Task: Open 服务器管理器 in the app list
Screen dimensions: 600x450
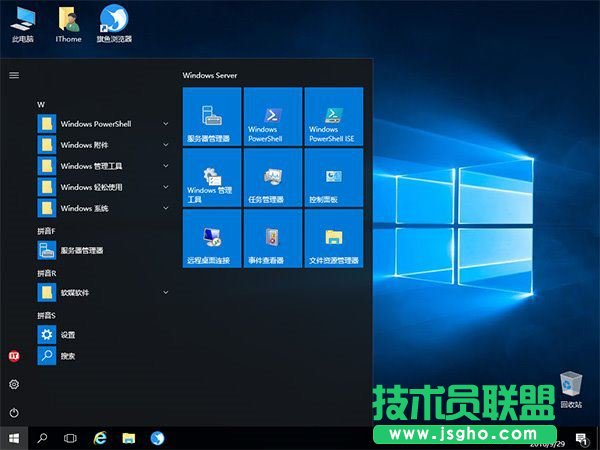Action: click(x=104, y=250)
